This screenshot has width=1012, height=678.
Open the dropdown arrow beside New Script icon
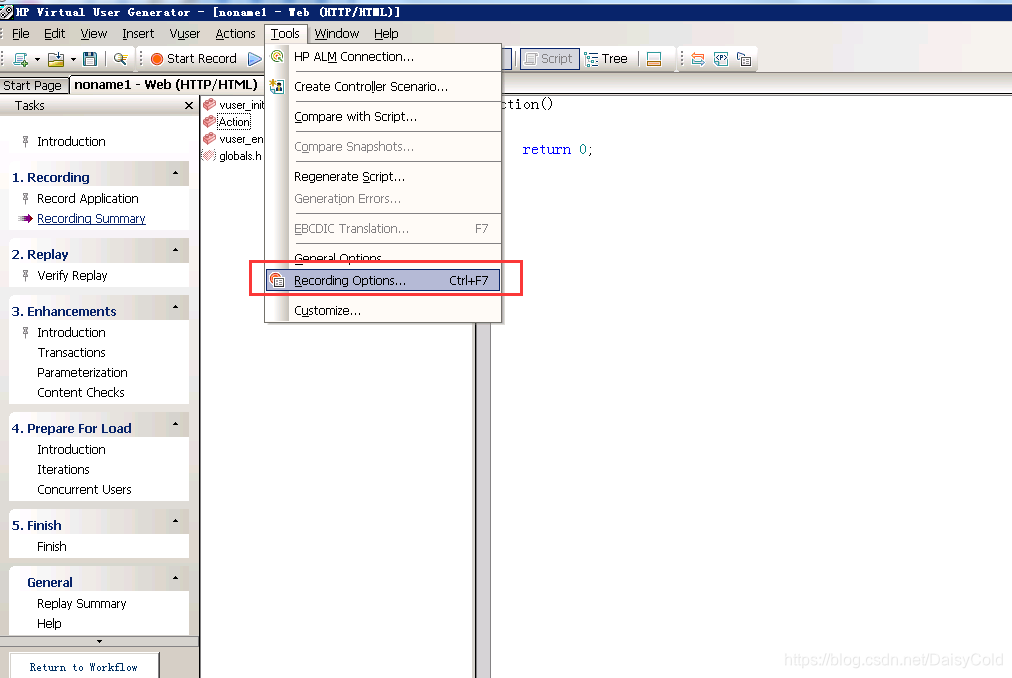click(37, 59)
